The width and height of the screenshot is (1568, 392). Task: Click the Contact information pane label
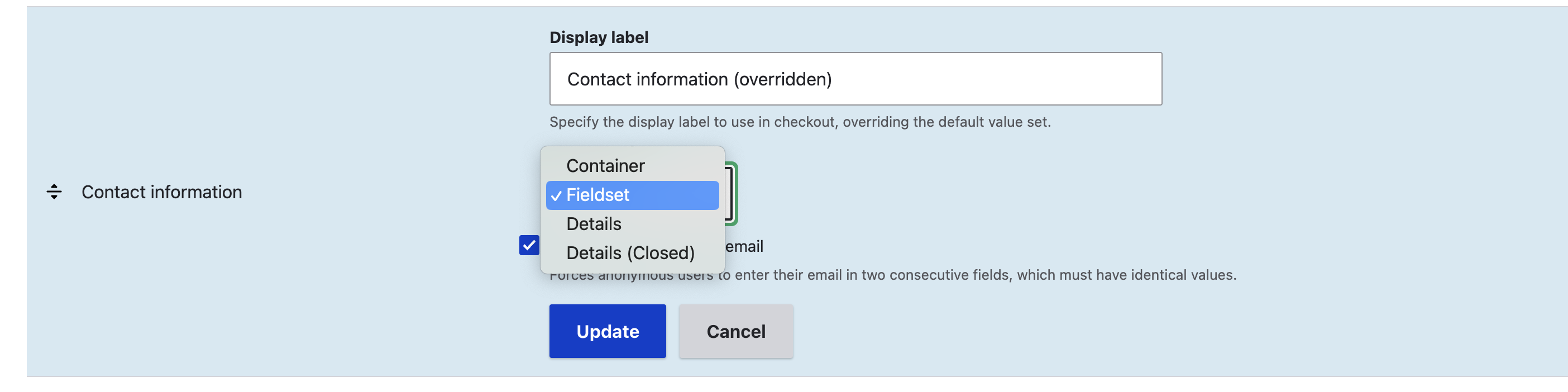pos(161,192)
